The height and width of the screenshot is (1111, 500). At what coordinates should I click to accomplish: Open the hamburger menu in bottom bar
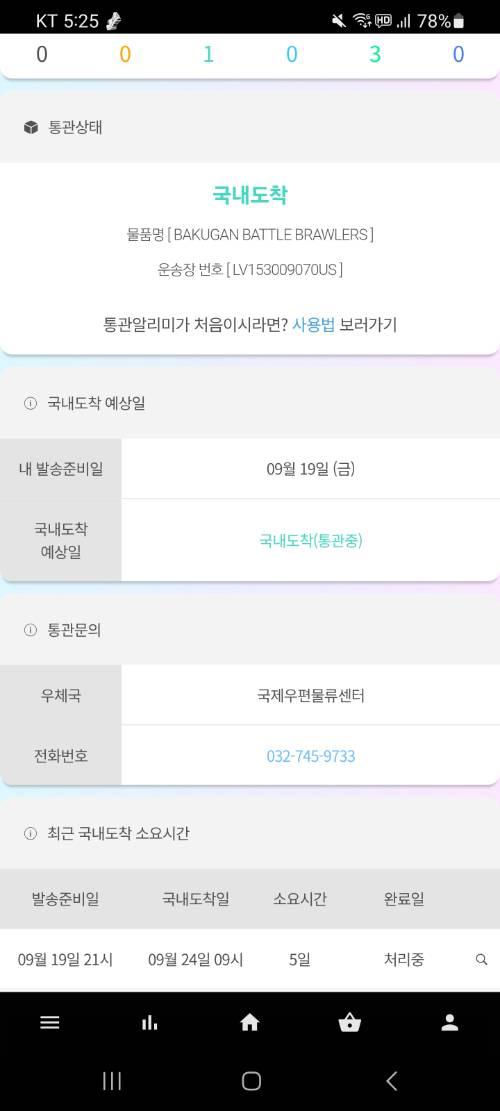(50, 1022)
